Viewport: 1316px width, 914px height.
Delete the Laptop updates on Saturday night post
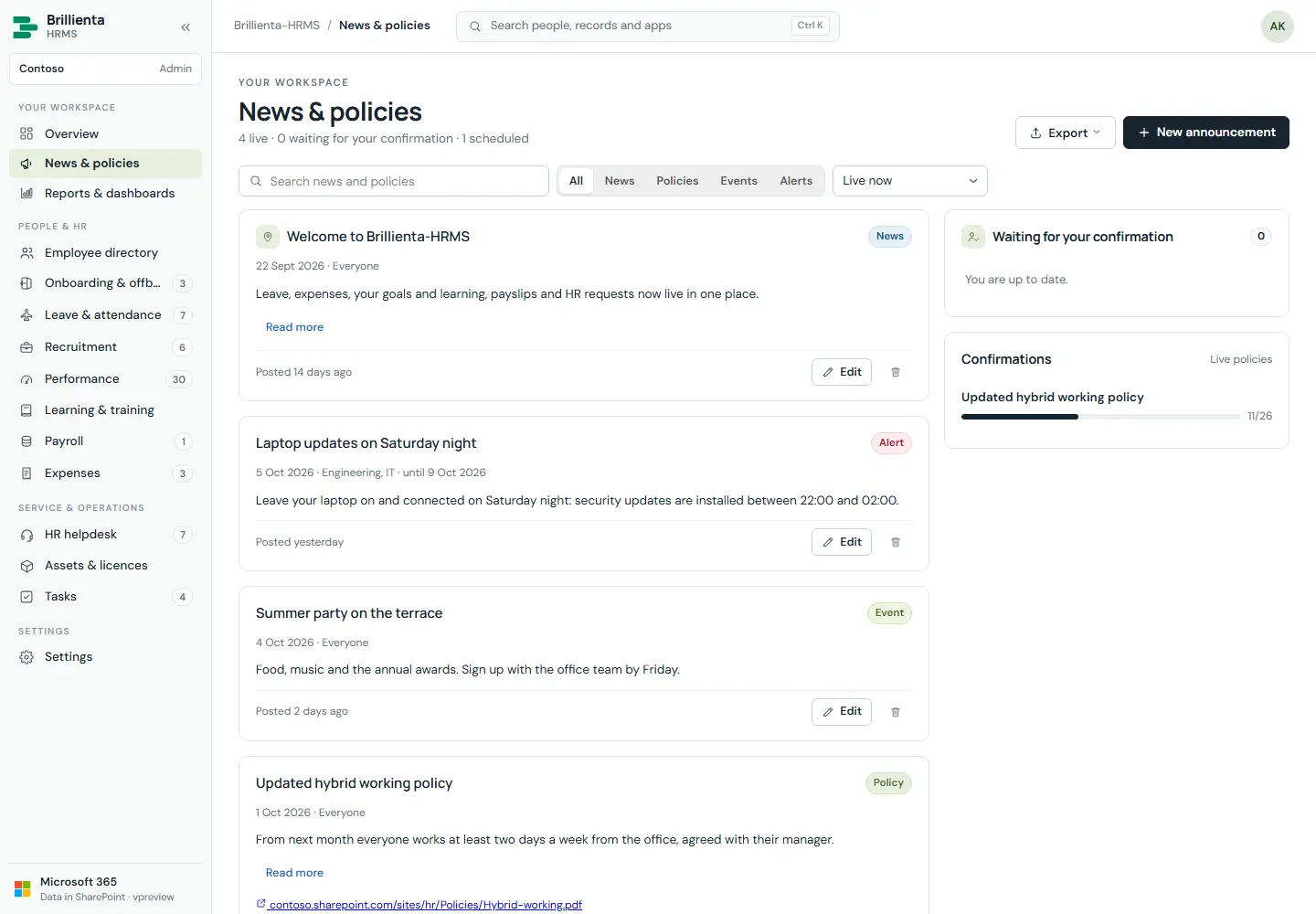point(896,542)
